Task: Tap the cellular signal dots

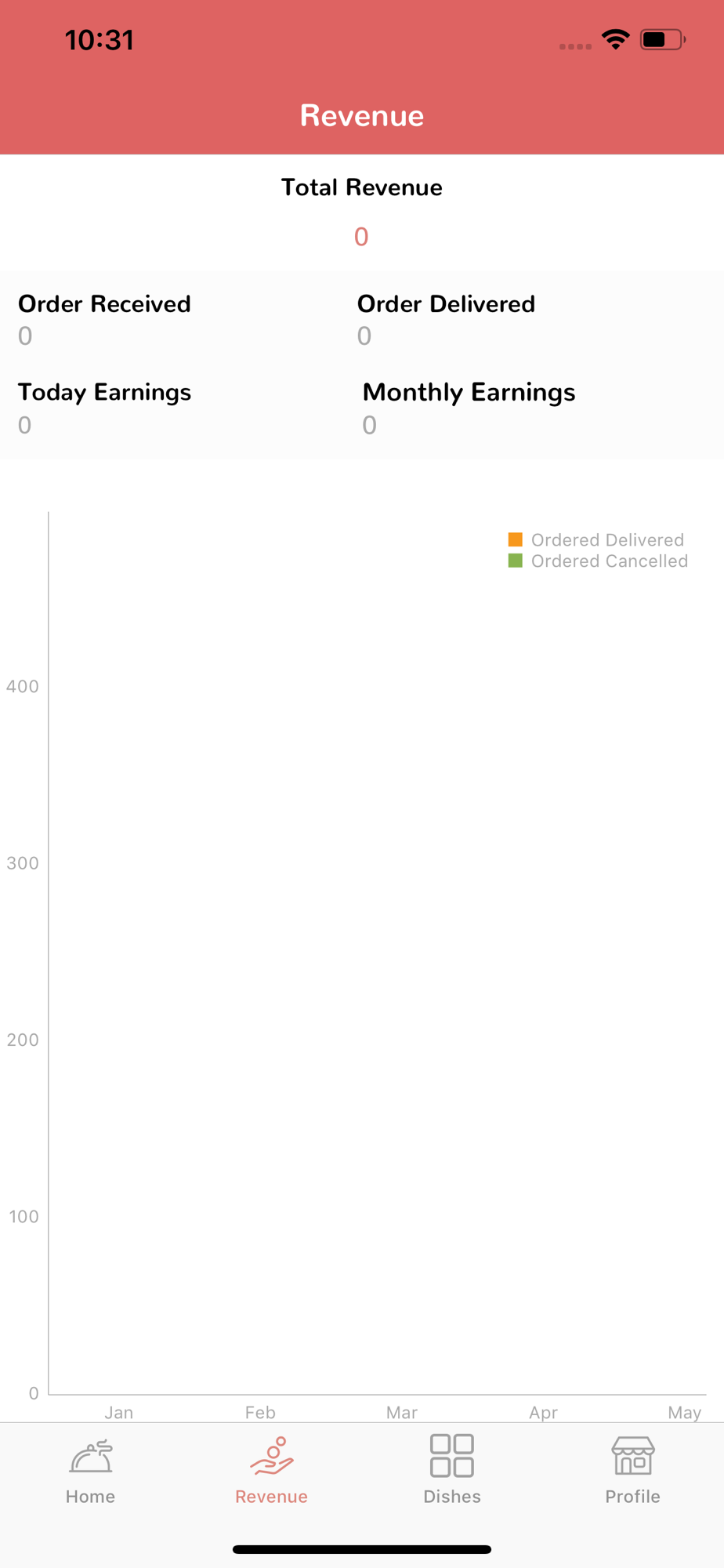Action: click(x=575, y=46)
